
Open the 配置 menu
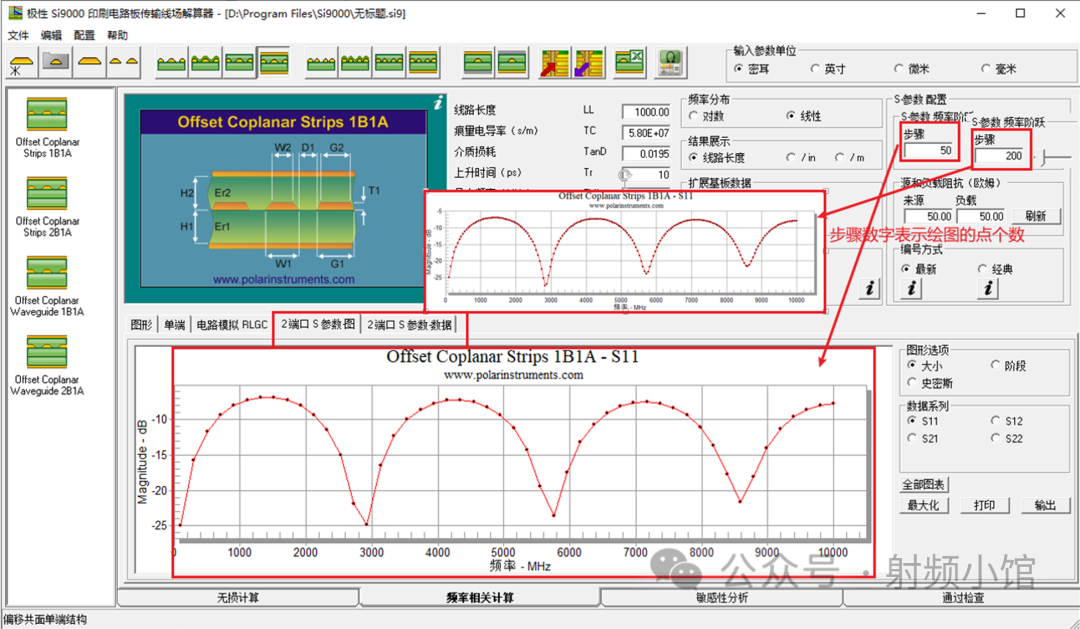click(x=84, y=35)
